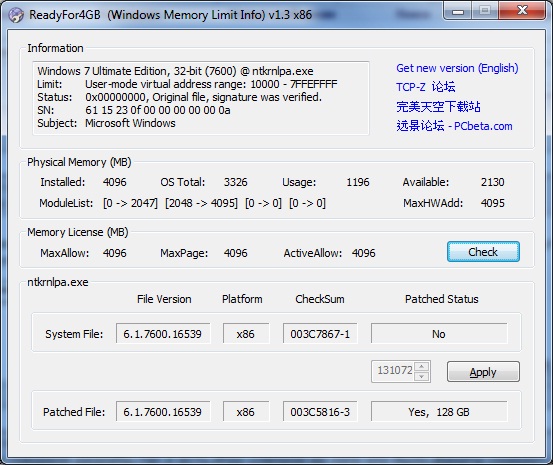Click the System File platform x86 field
Image resolution: width=553 pixels, height=465 pixels.
pos(246,333)
